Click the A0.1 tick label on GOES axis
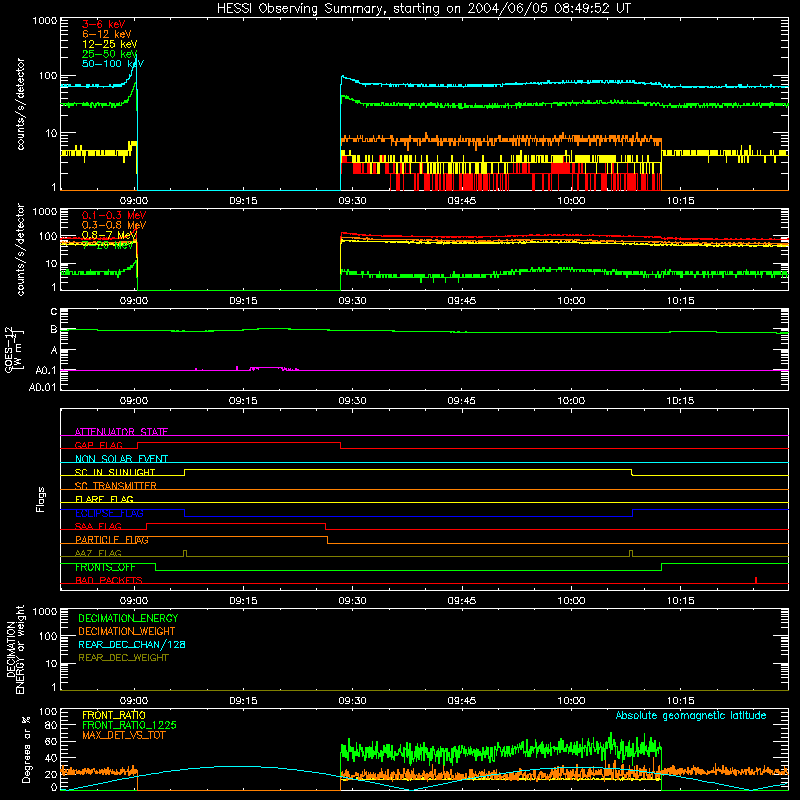This screenshot has width=800, height=800. (46, 370)
